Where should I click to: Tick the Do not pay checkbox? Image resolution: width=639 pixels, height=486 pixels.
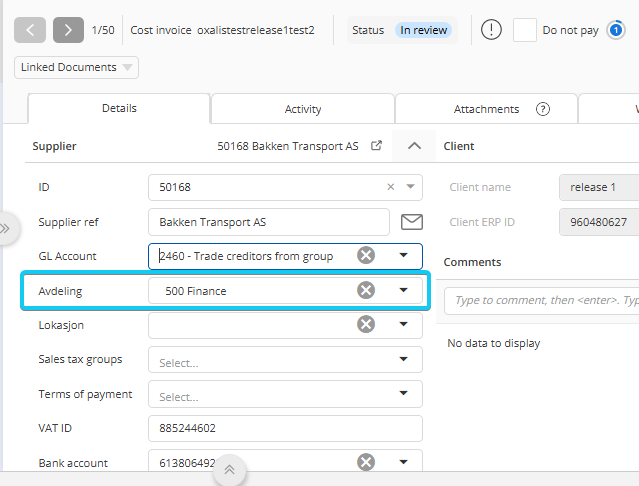click(x=524, y=30)
